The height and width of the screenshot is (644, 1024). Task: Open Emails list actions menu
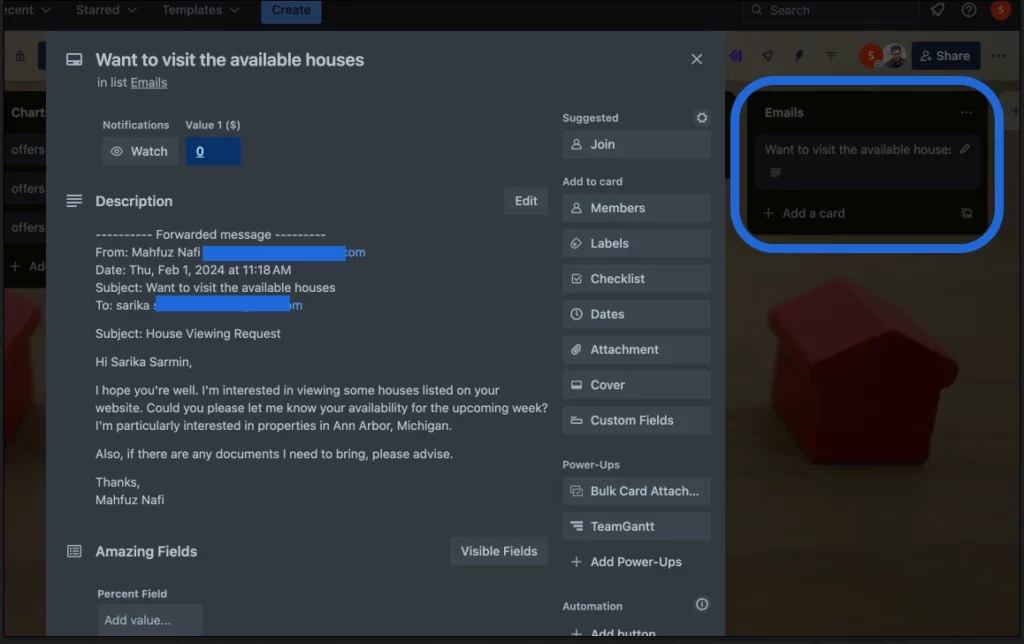tap(966, 112)
